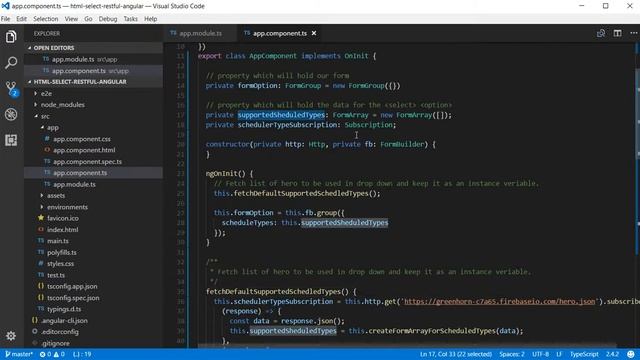
Task: Open tsconfig.spec.json file
Action: 93,298
